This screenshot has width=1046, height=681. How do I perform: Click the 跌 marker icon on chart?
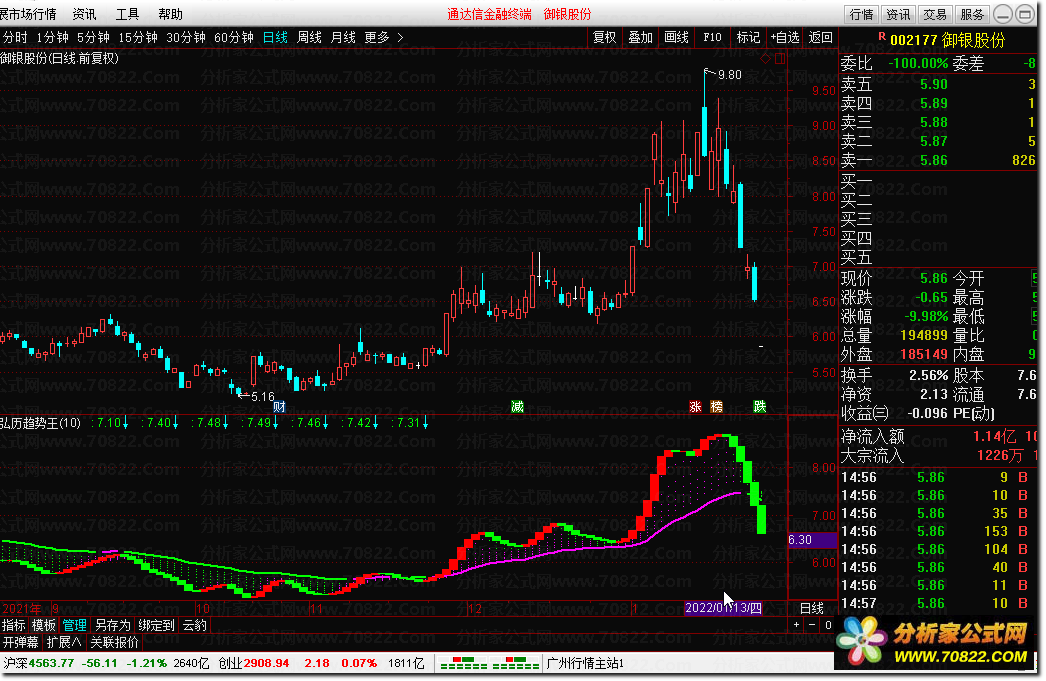tap(760, 407)
